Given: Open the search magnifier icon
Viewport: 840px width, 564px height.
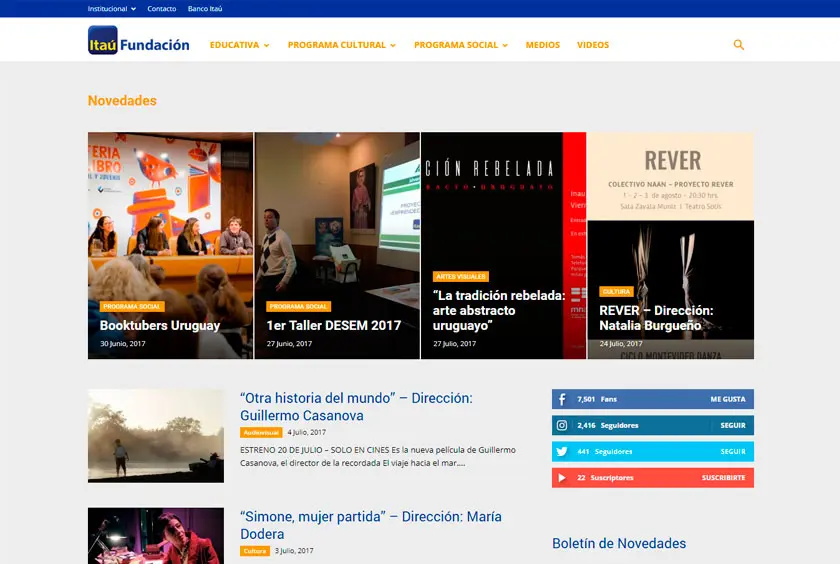Looking at the screenshot, I should click(x=739, y=45).
